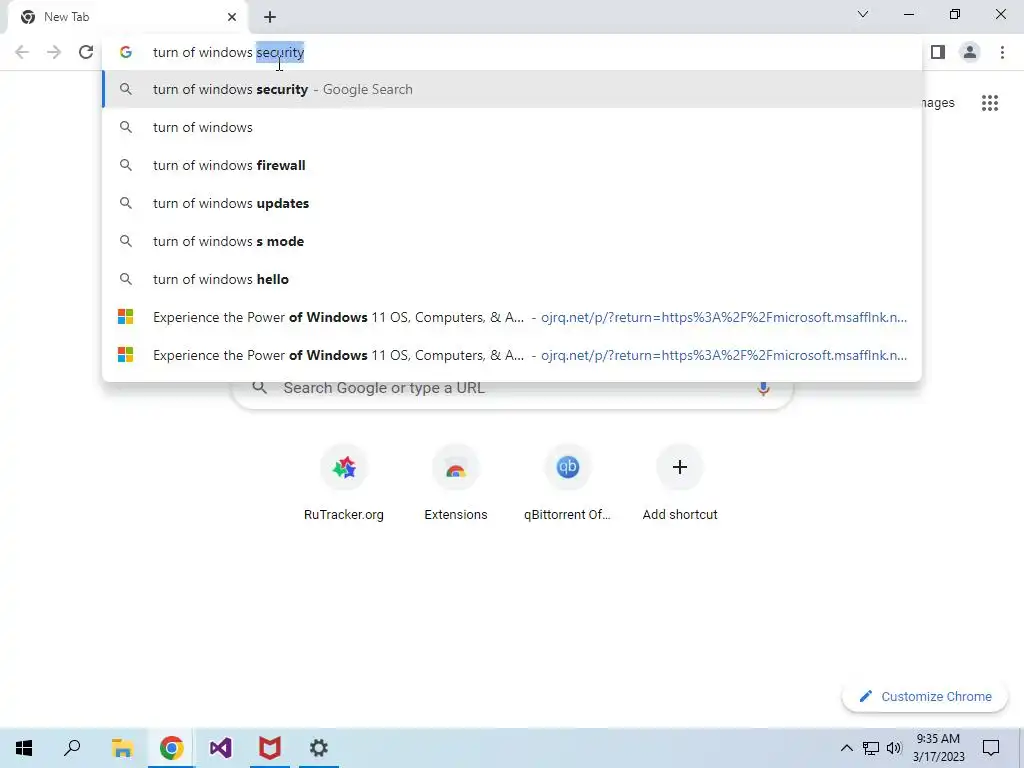Choose suggestion 'turn of windows s mode'
Viewport: 1024px width, 768px height.
tap(512, 241)
